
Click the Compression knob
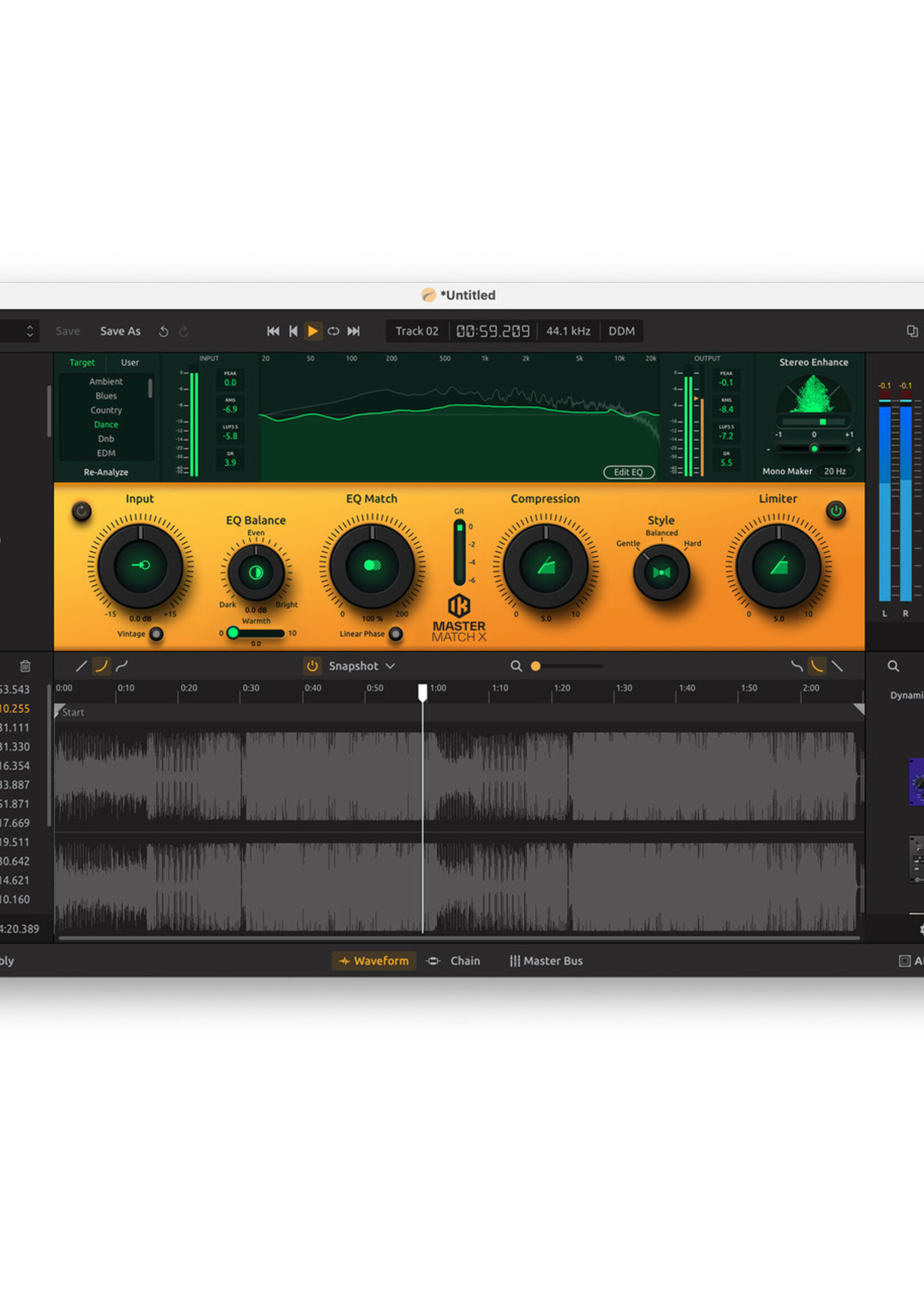[x=546, y=566]
